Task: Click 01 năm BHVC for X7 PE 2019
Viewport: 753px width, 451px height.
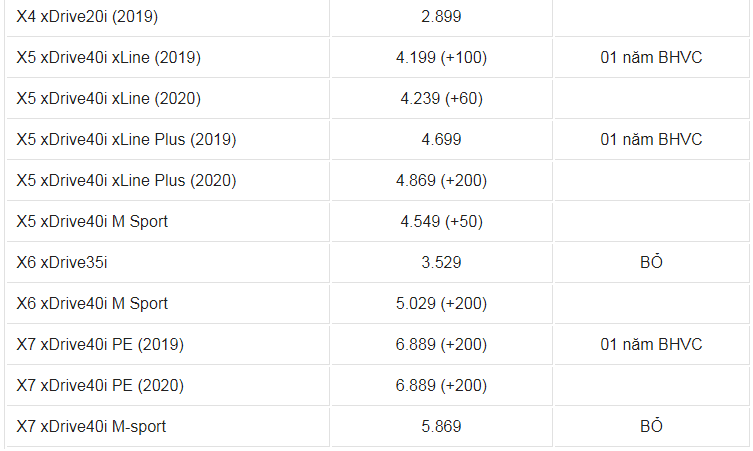Action: [x=651, y=344]
